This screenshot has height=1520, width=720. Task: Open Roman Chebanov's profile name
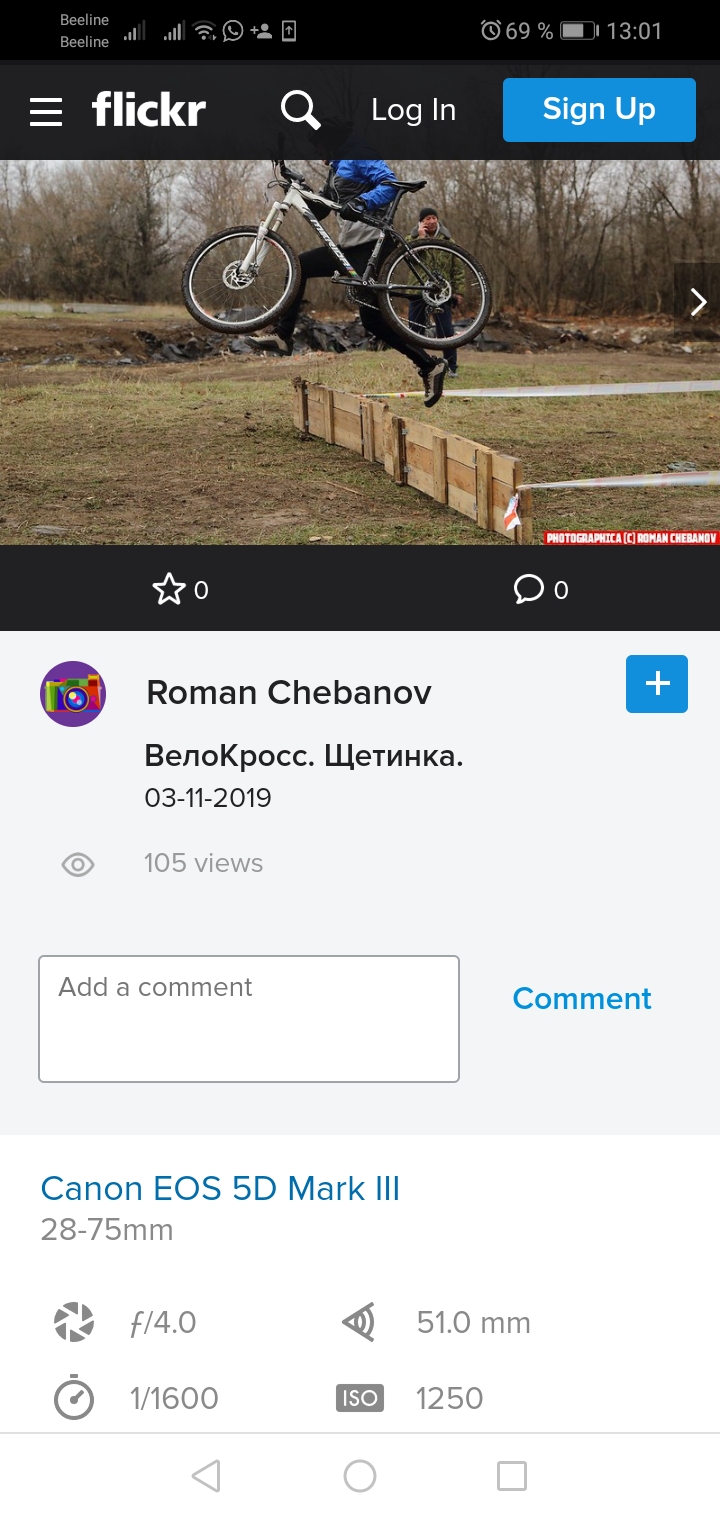click(x=289, y=692)
